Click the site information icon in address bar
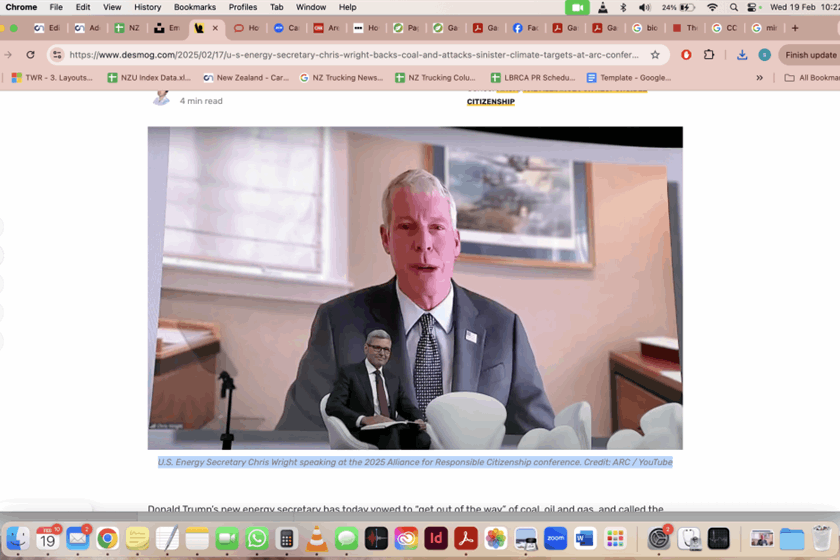Viewport: 840px width, 560px height. click(57, 55)
